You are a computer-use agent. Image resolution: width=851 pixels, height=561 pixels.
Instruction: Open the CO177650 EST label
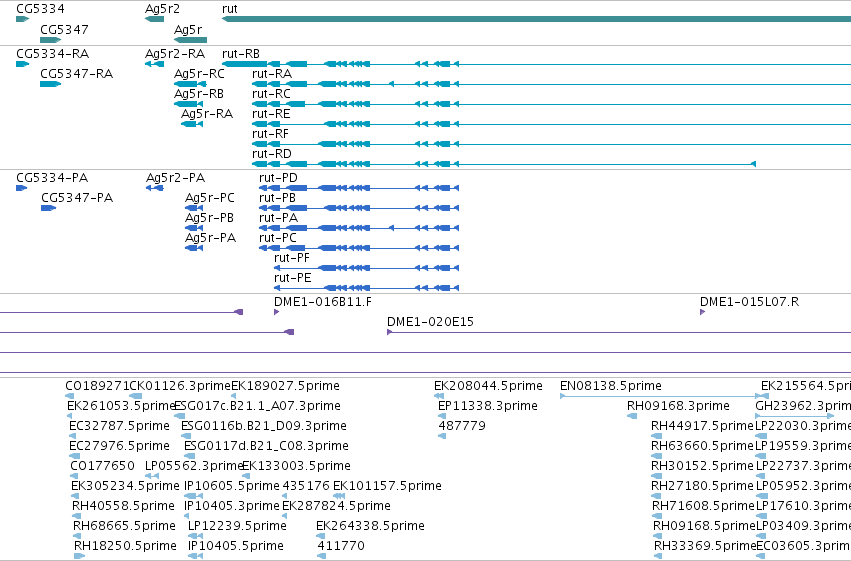(103, 467)
